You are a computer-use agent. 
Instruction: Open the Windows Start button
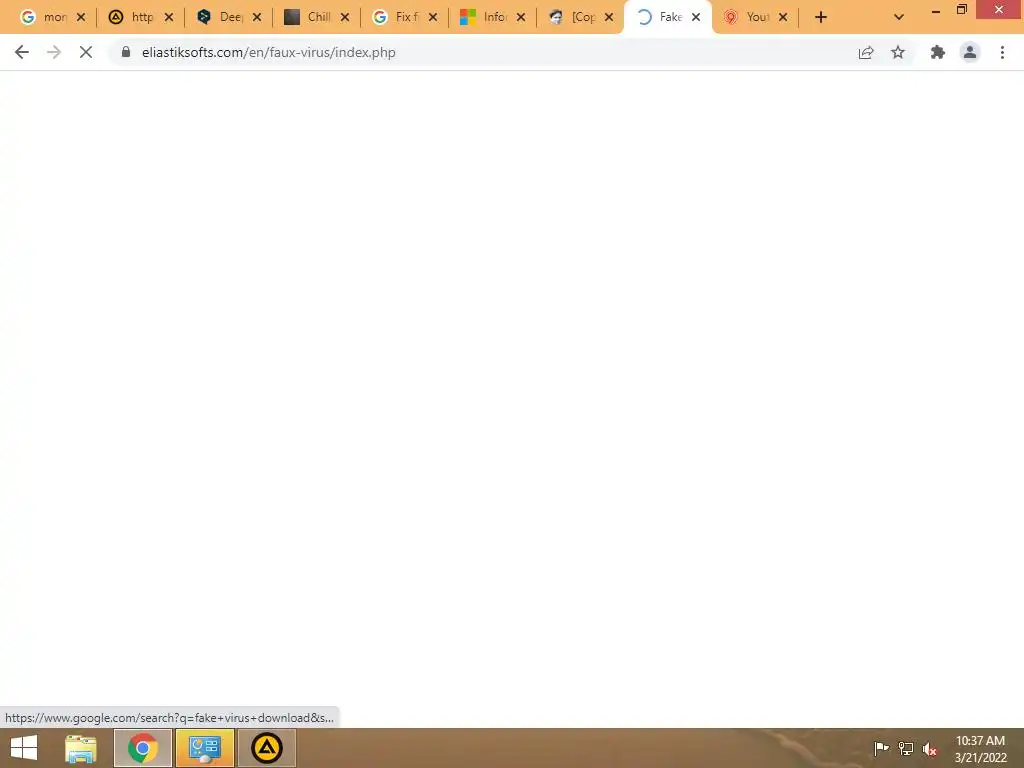pos(24,748)
